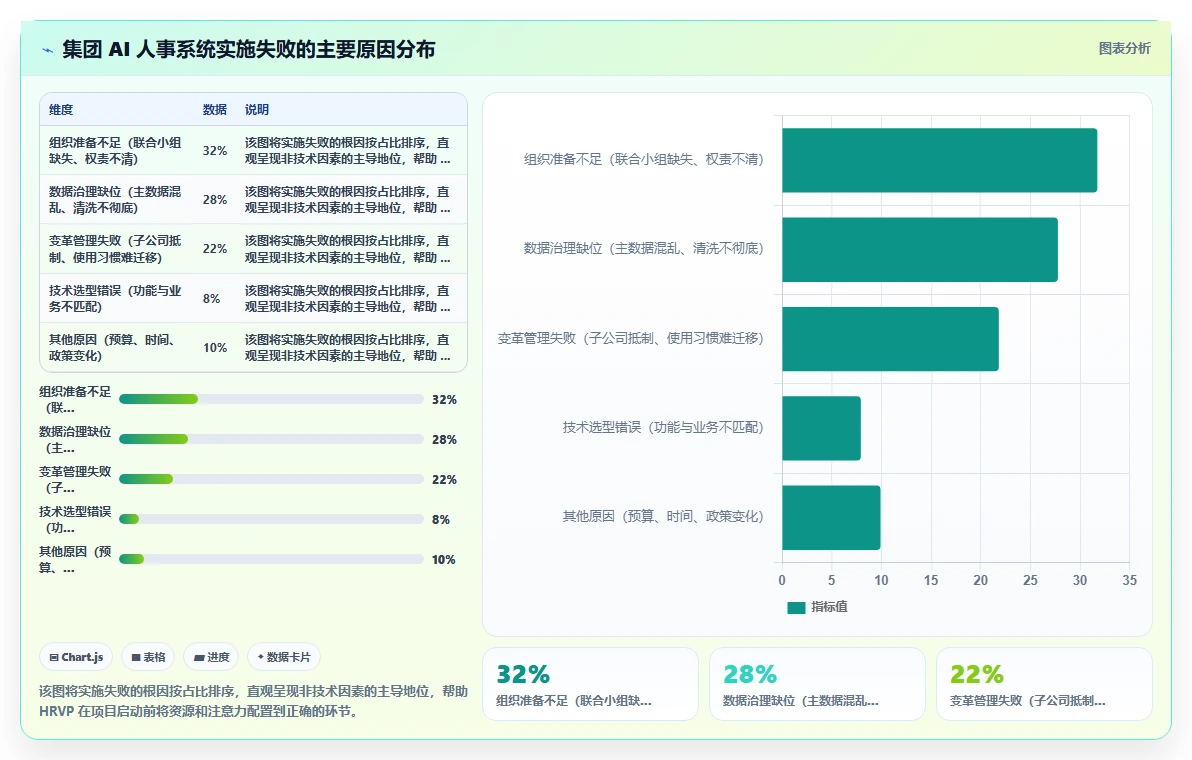Open the 22% 变革管理失败 data card
This screenshot has width=1192, height=760.
point(1045,684)
